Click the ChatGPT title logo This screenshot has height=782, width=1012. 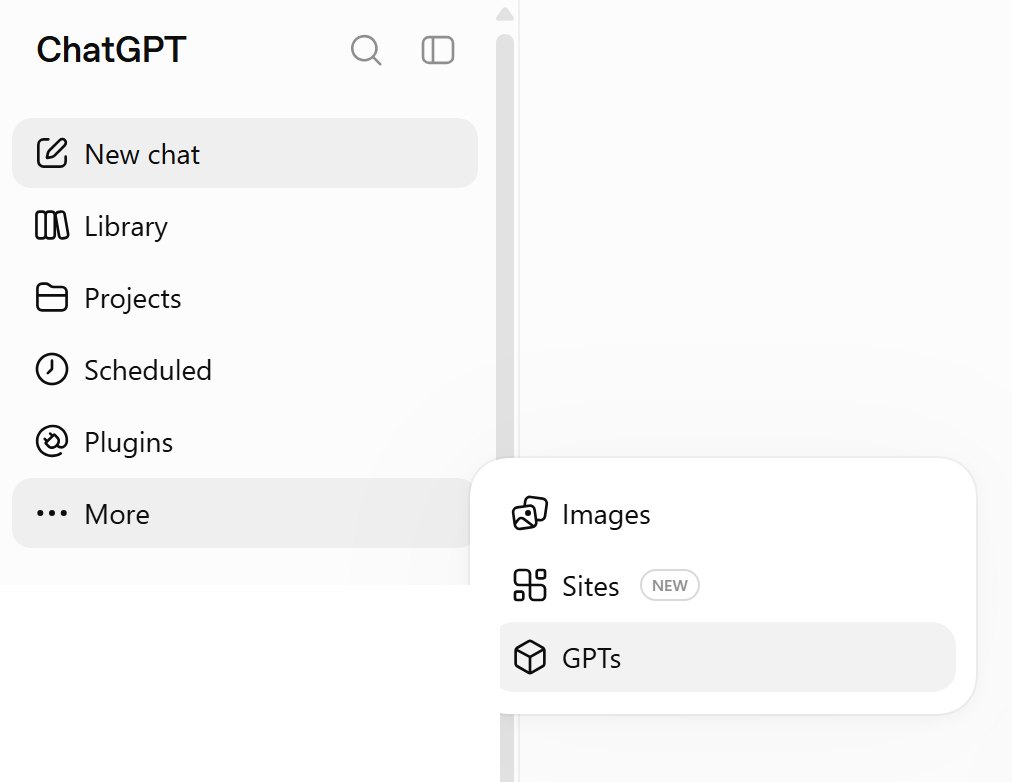[x=111, y=50]
